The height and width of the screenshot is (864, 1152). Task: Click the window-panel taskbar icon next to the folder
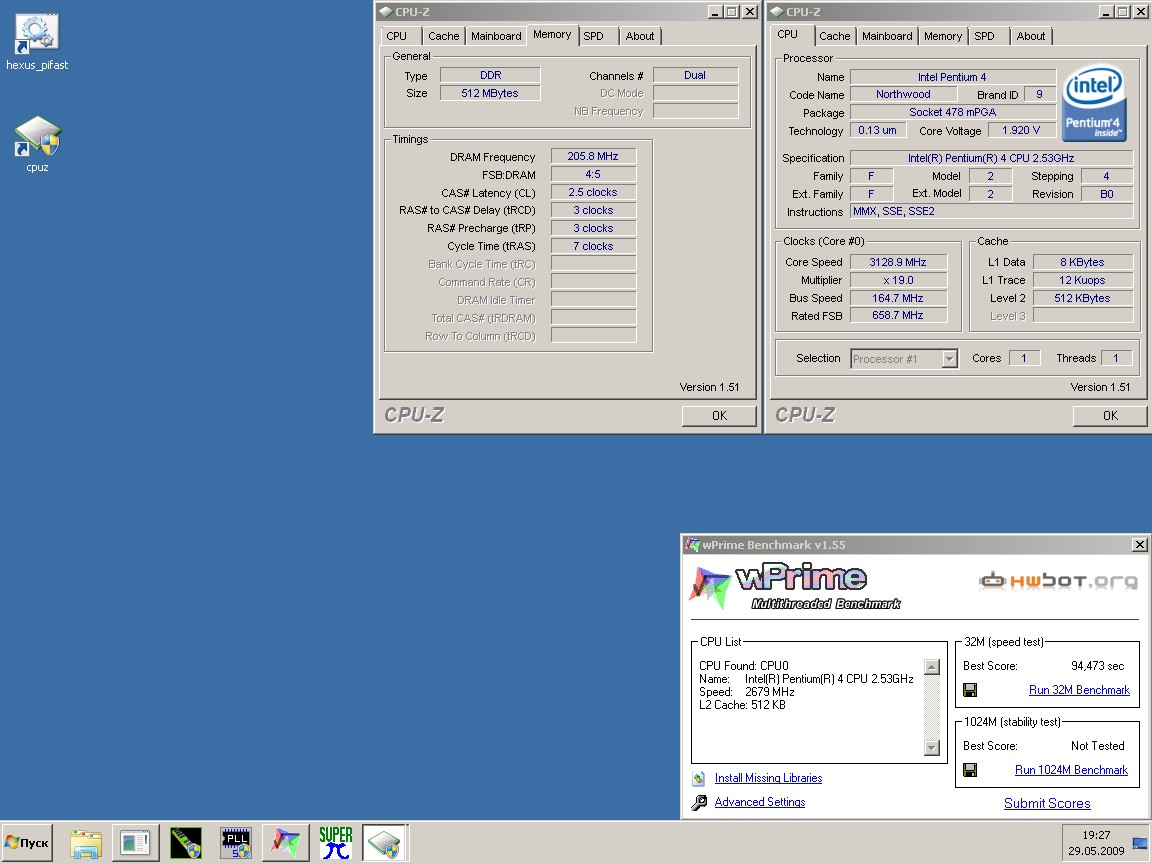click(135, 843)
